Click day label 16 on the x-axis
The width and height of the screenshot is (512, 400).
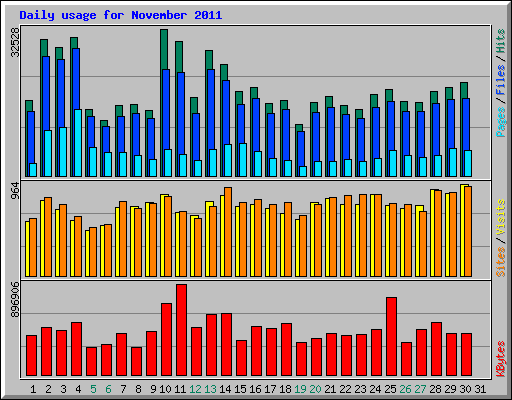coord(255,389)
